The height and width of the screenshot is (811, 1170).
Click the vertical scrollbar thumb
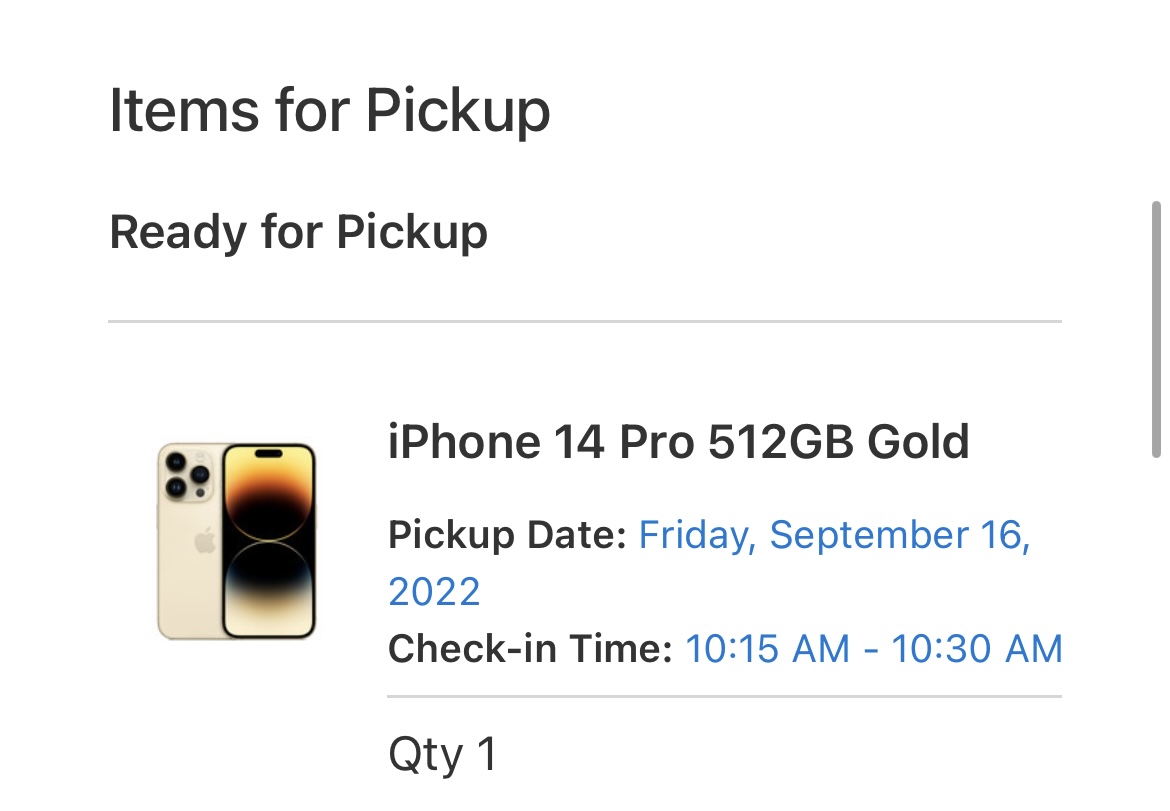(x=1157, y=329)
